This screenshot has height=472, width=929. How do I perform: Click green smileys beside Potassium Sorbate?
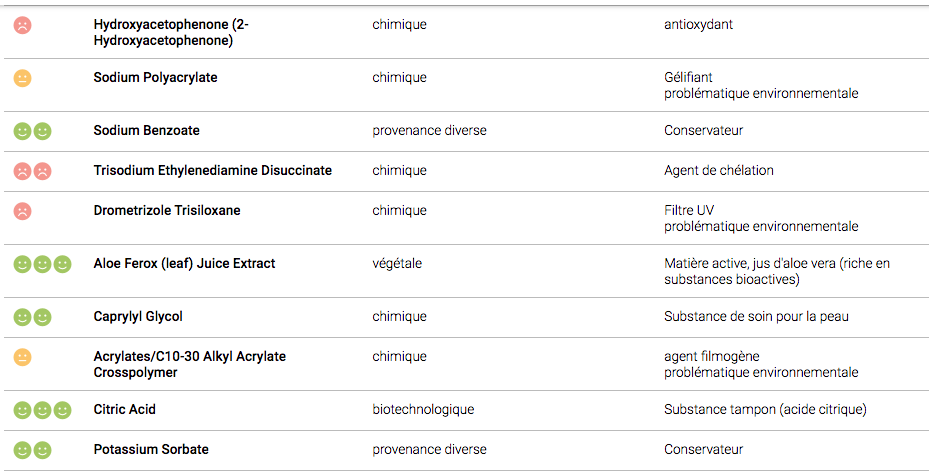[32, 450]
